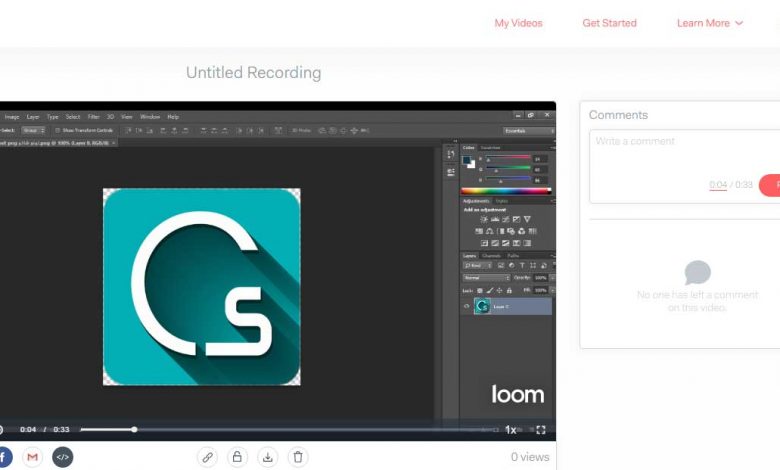Screen dimensions: 780x470
Task: Filter layers by pixel layers
Action: coord(501,266)
